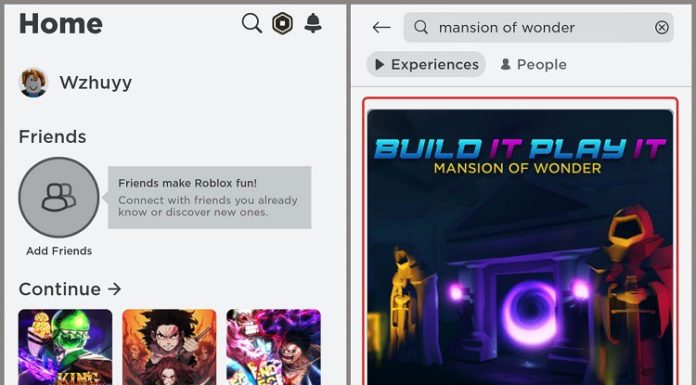696x385 pixels.
Task: Click the Wzhuyy username text
Action: point(95,83)
